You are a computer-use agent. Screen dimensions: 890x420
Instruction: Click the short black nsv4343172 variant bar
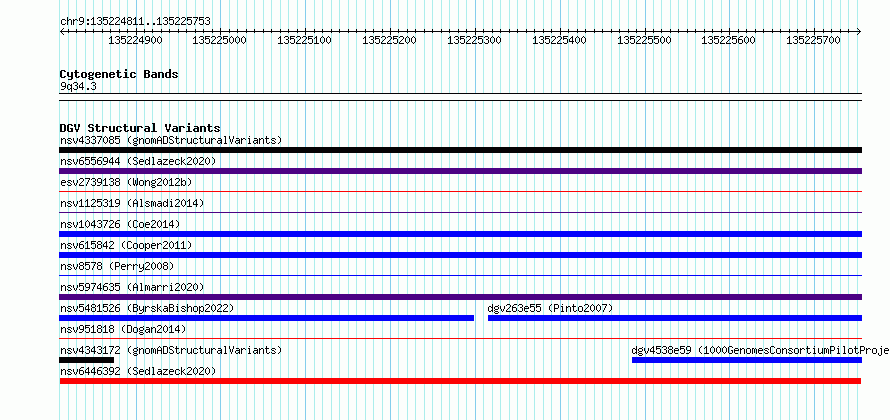(x=87, y=360)
